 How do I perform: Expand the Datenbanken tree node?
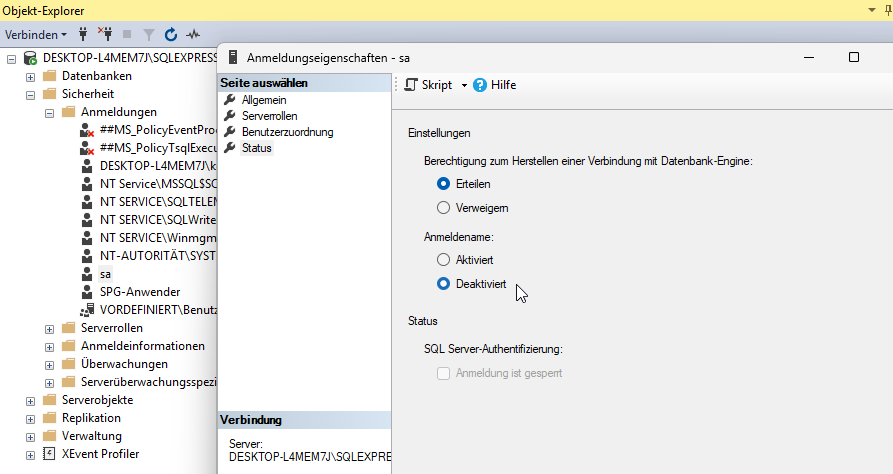click(31, 76)
